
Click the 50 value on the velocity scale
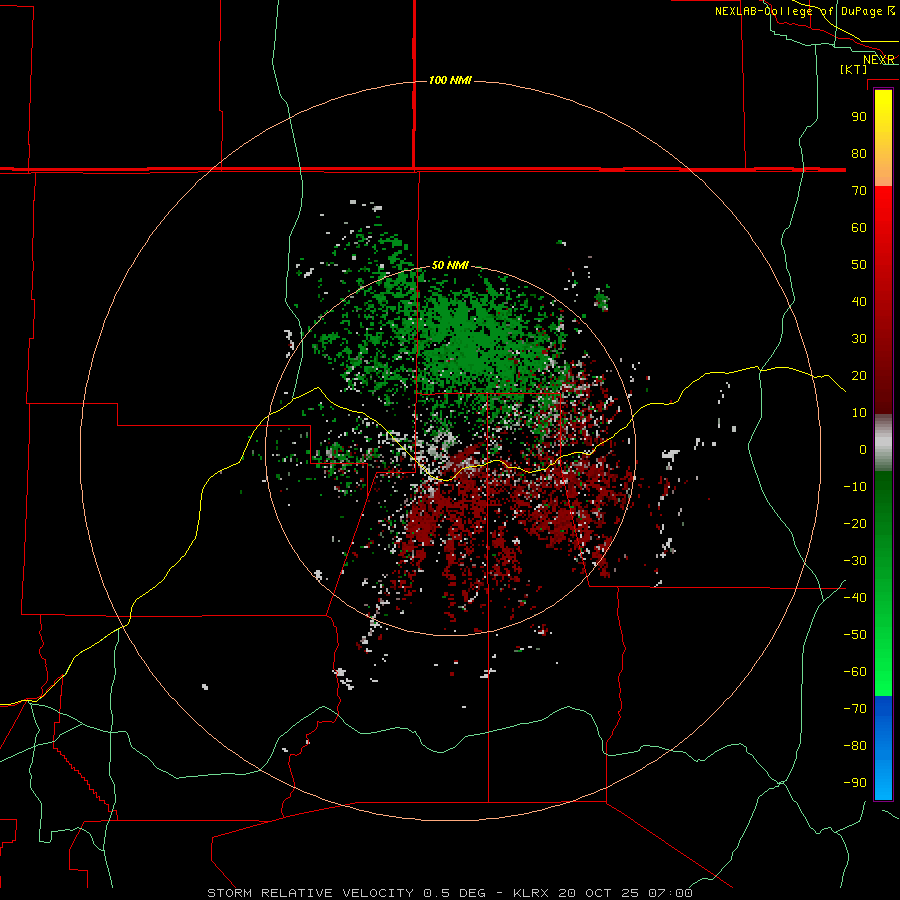859,265
